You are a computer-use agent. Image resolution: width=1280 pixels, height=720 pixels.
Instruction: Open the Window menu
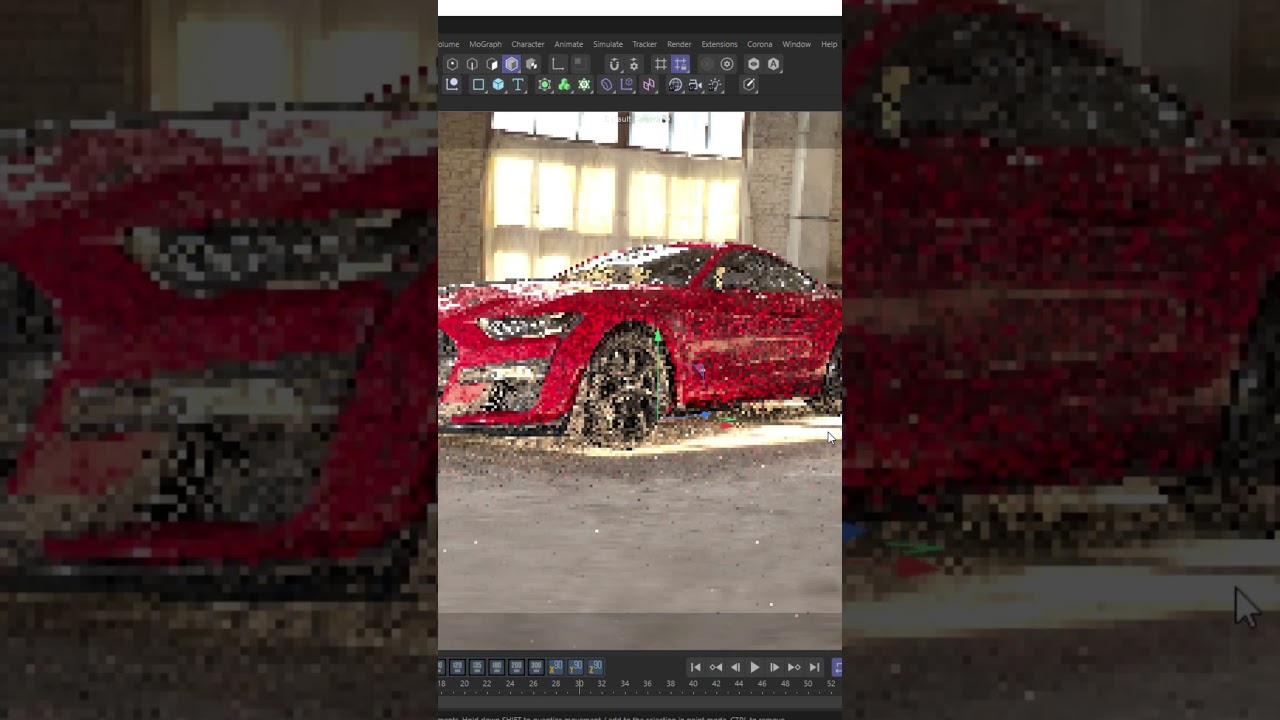click(x=797, y=44)
